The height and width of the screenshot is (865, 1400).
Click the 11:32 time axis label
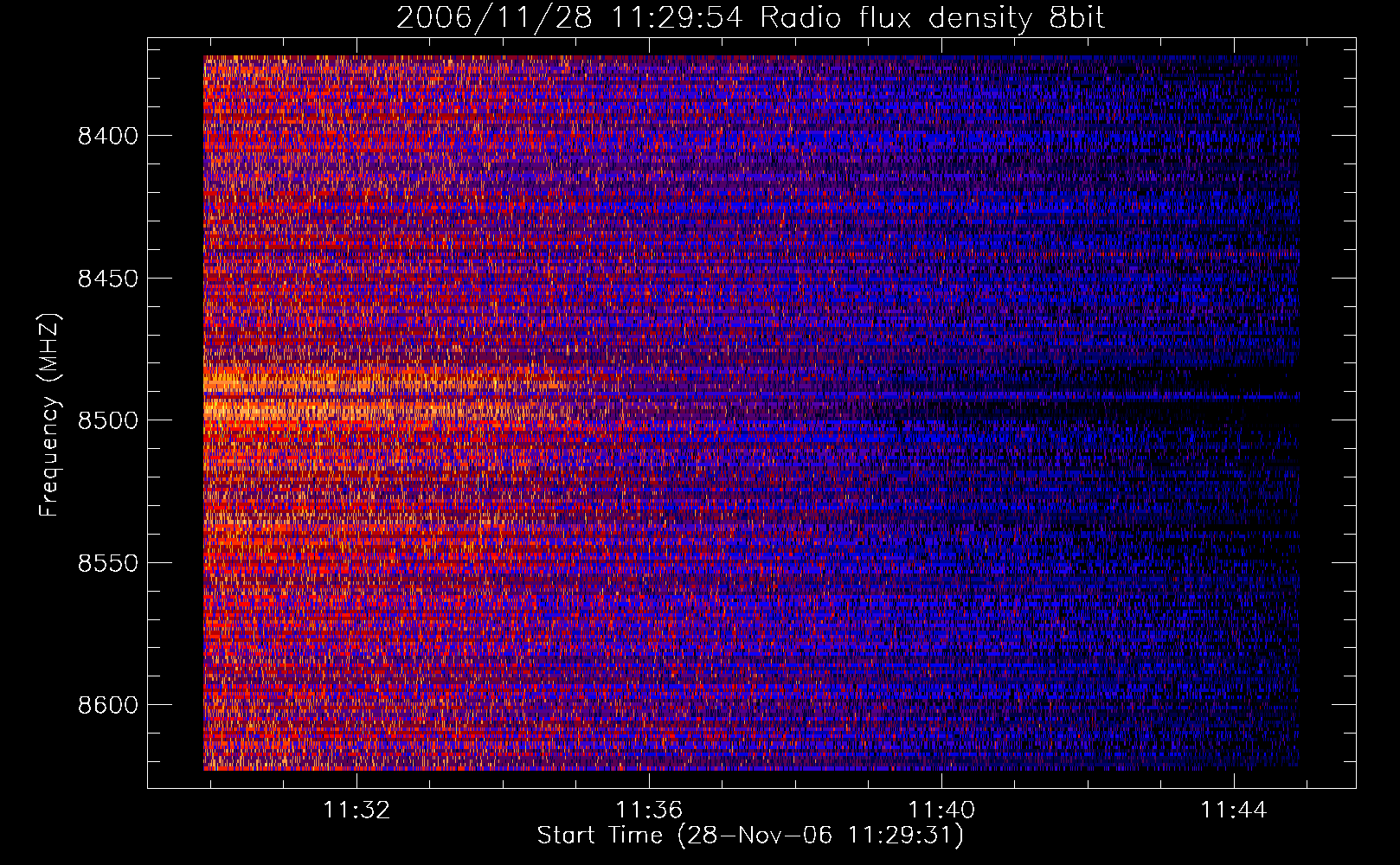356,810
